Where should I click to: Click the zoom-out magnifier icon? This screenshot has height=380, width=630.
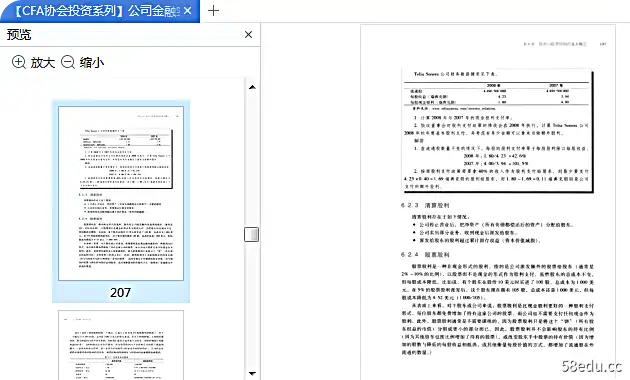(68, 62)
